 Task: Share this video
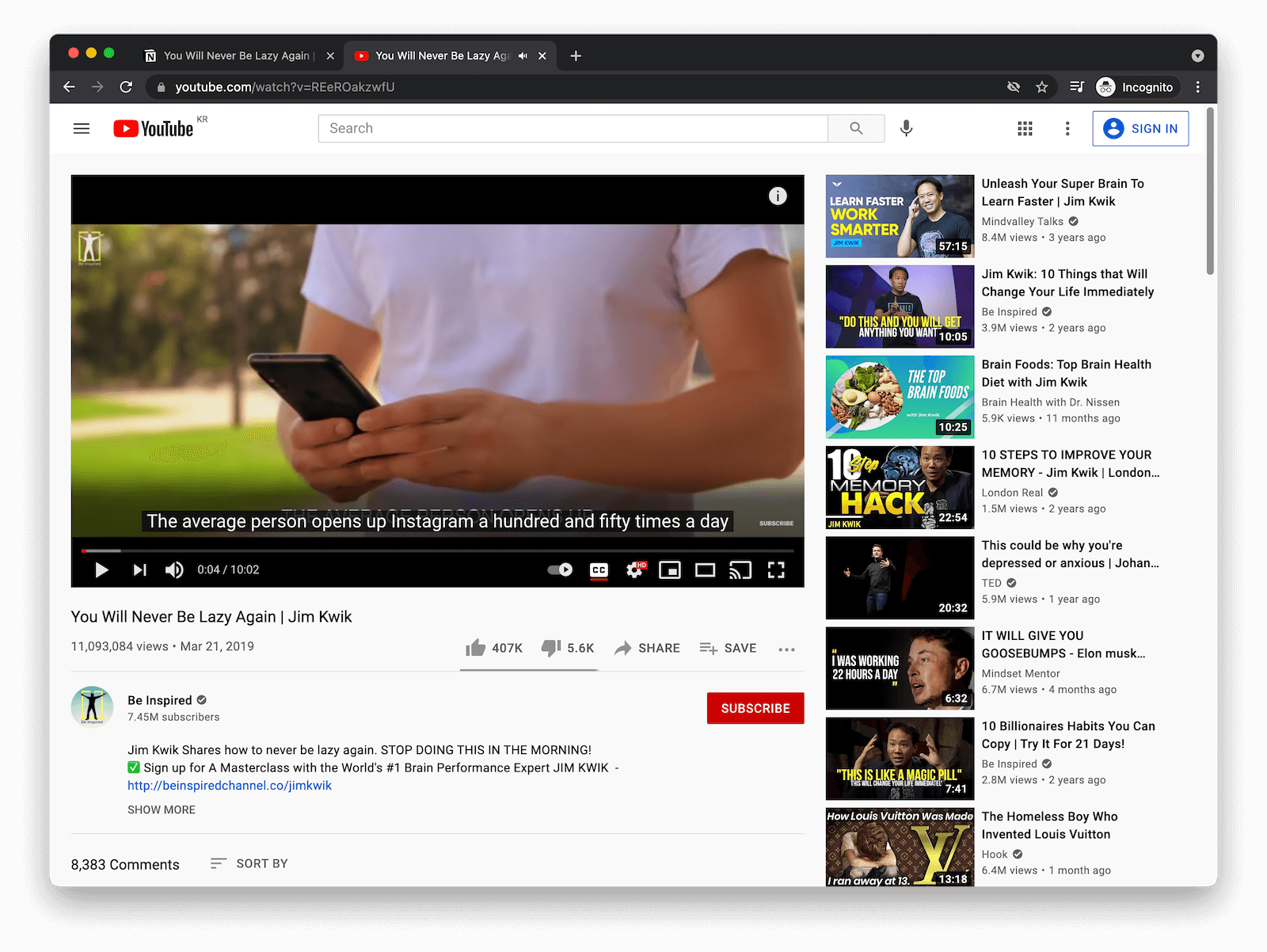click(648, 648)
